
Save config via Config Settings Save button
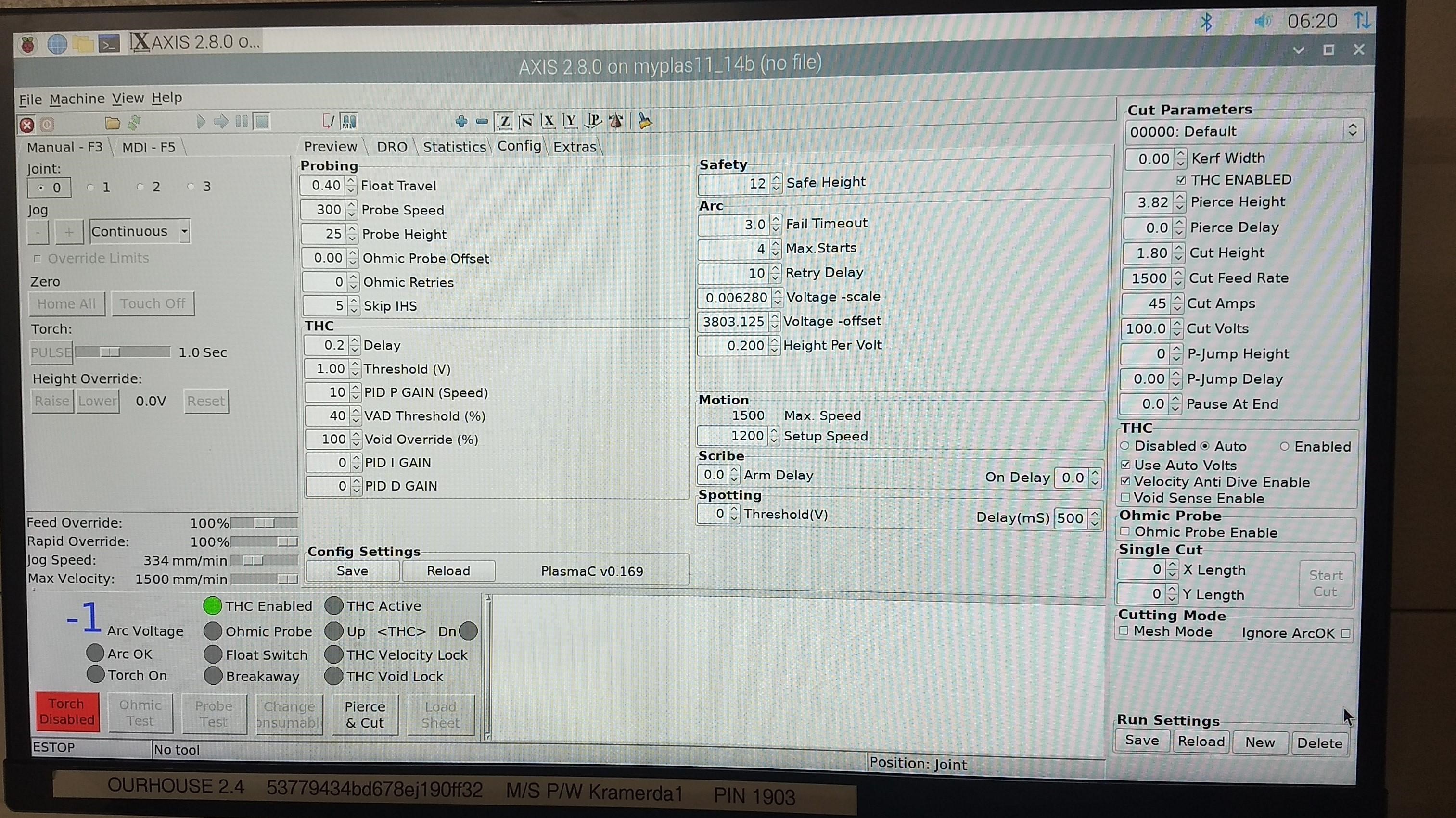point(352,570)
